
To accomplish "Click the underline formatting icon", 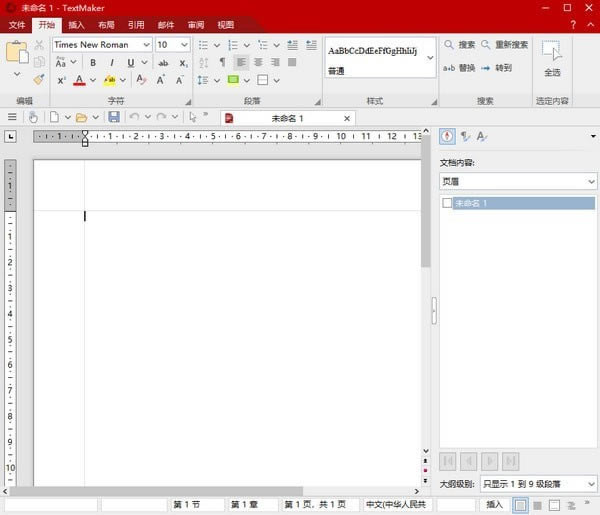I will (x=130, y=63).
